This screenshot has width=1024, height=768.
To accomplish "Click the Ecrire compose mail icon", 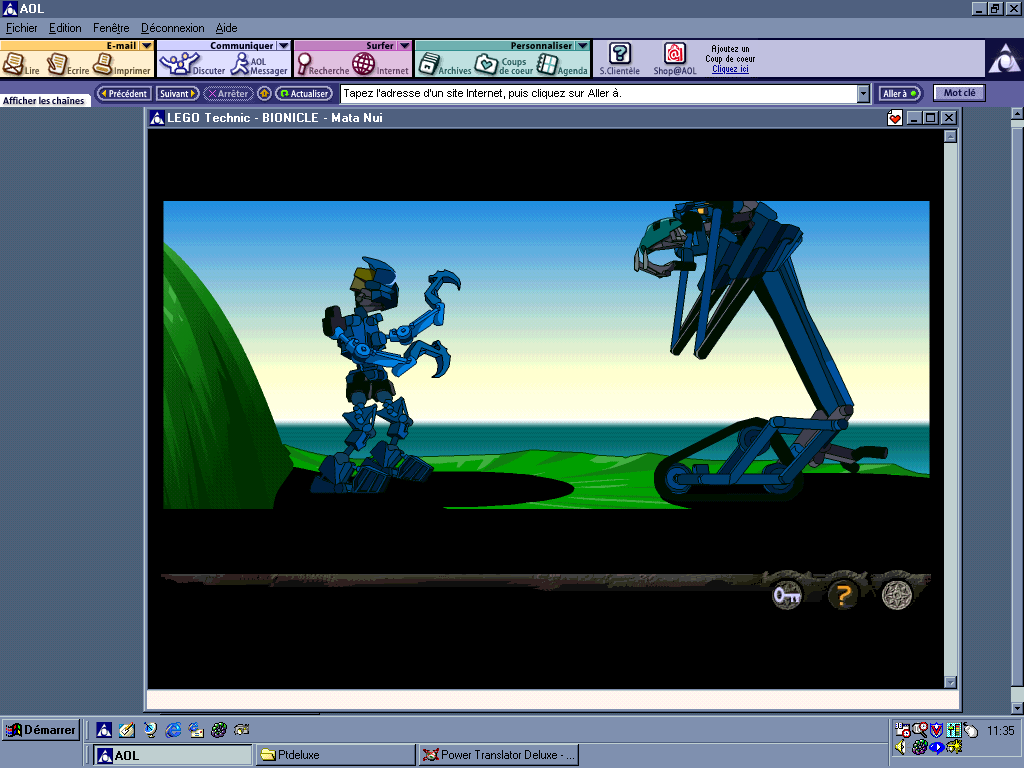I will pyautogui.click(x=67, y=65).
